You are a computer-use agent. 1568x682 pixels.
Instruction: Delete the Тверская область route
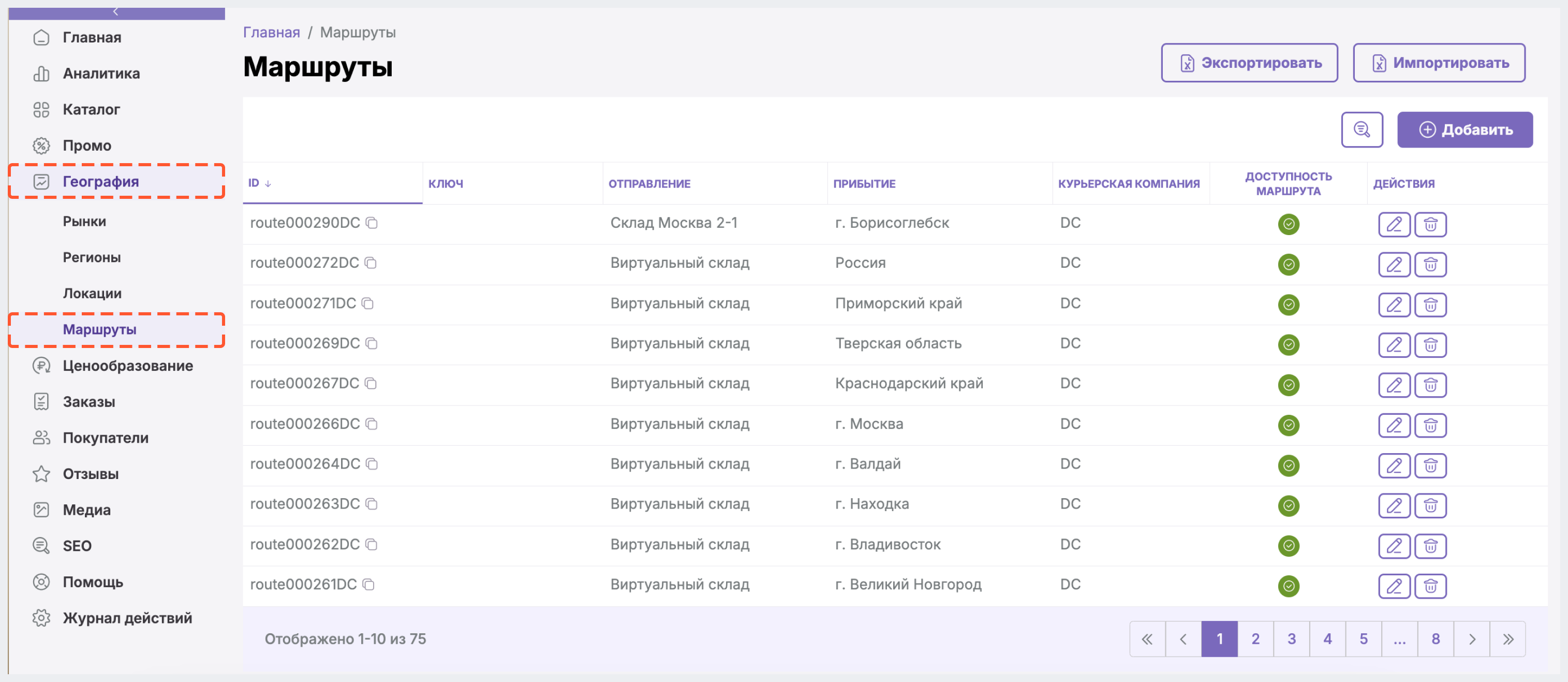click(1430, 345)
